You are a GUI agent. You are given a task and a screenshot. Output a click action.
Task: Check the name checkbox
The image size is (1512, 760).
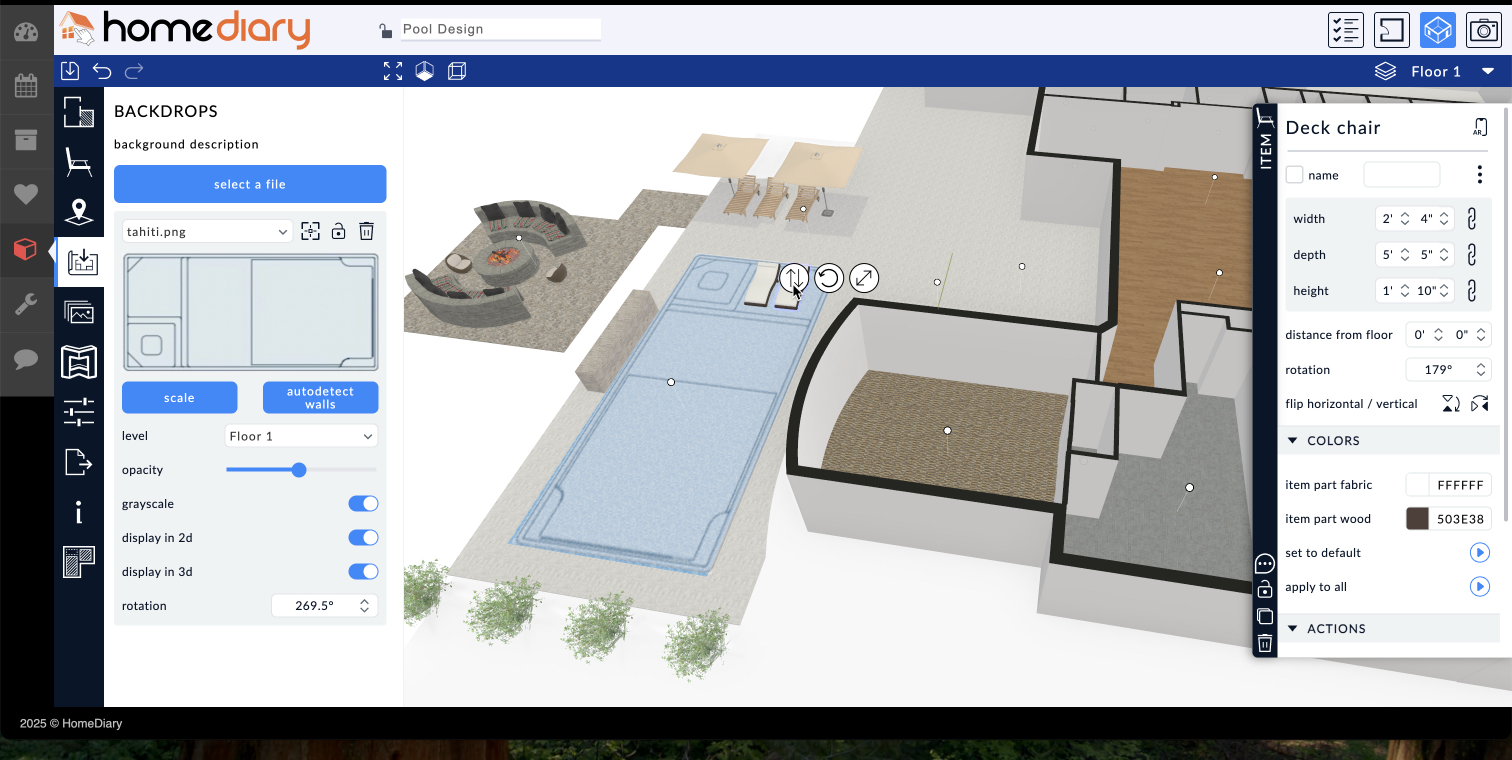pyautogui.click(x=1295, y=175)
